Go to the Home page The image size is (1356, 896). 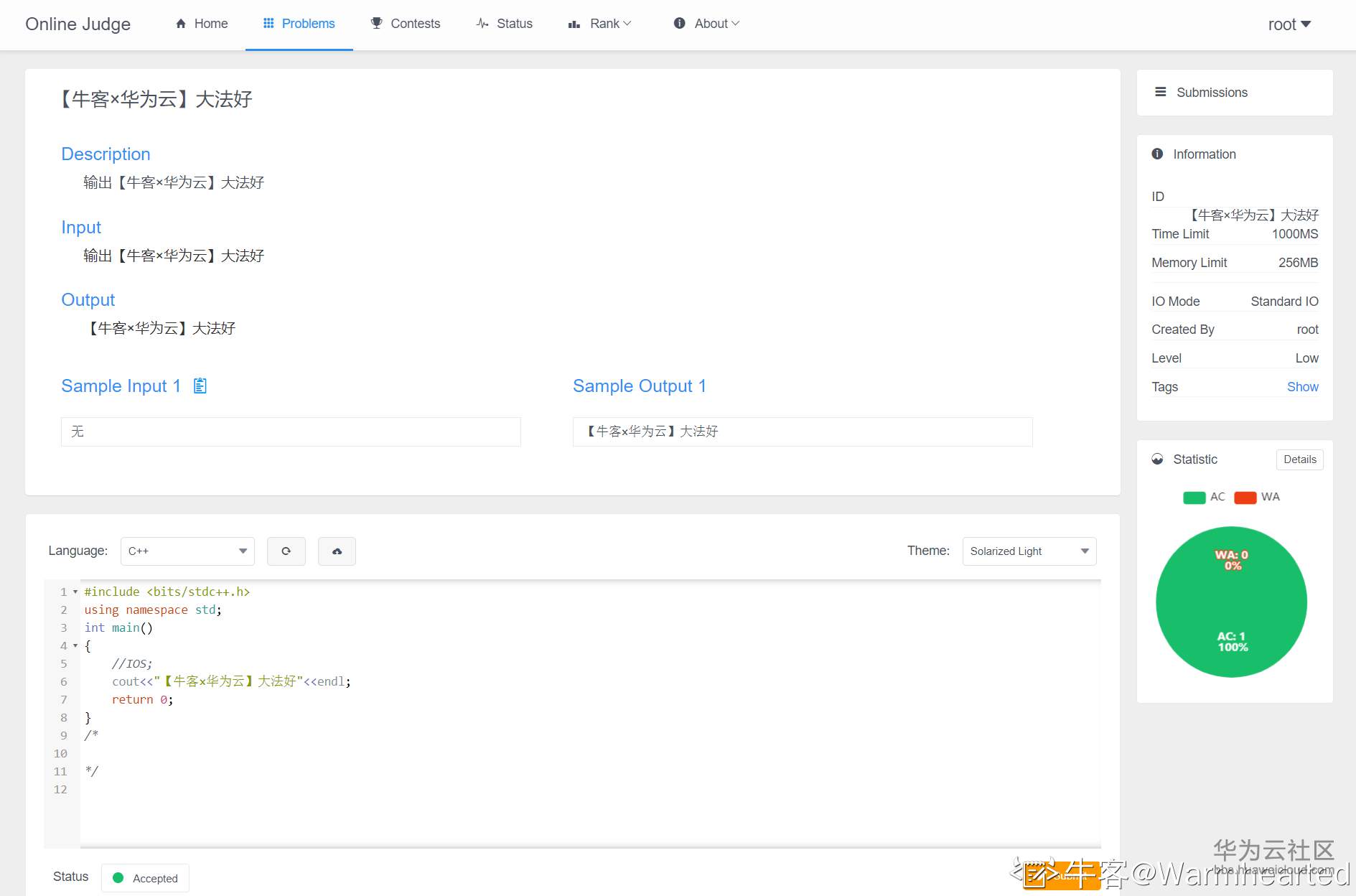click(x=202, y=24)
